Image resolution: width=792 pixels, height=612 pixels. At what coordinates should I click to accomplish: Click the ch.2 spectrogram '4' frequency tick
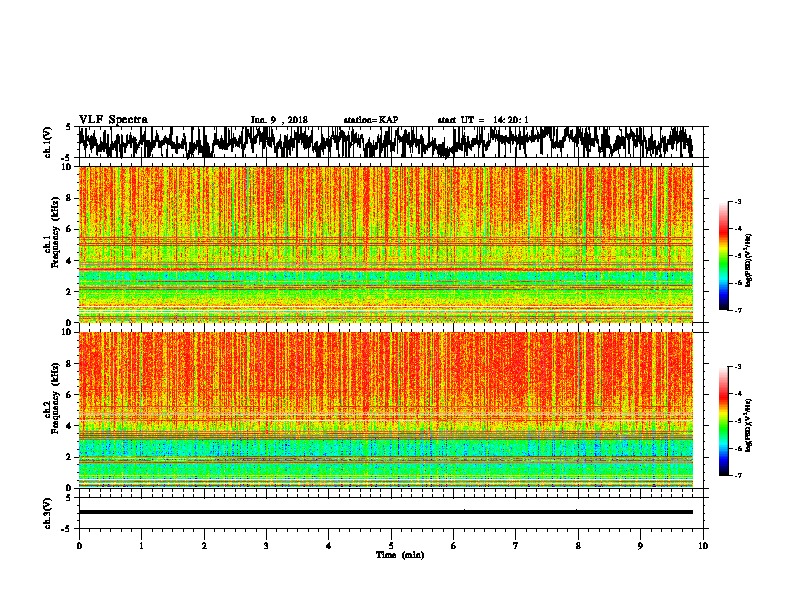(x=70, y=426)
